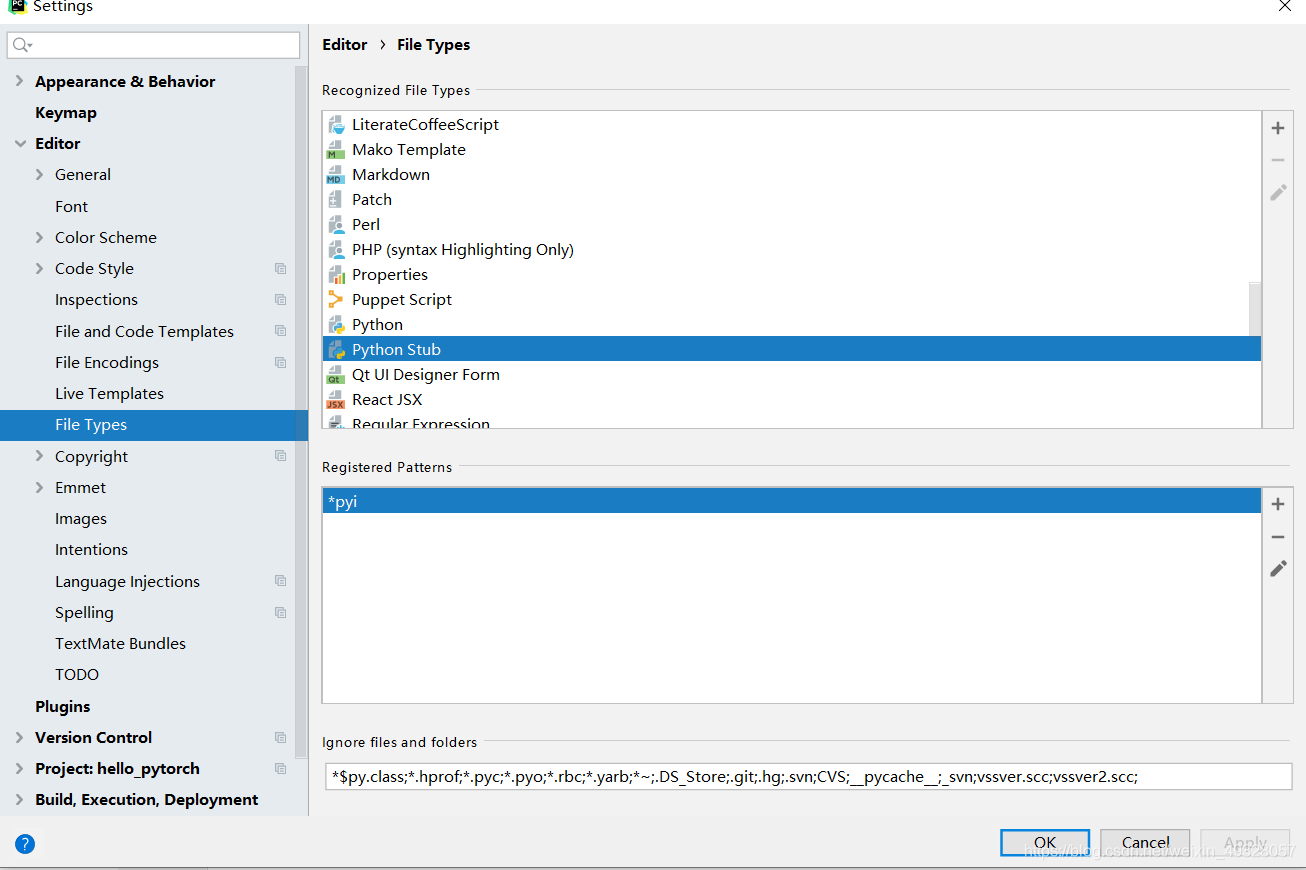The width and height of the screenshot is (1306, 870).
Task: Open the TODO settings page
Action: tap(77, 675)
